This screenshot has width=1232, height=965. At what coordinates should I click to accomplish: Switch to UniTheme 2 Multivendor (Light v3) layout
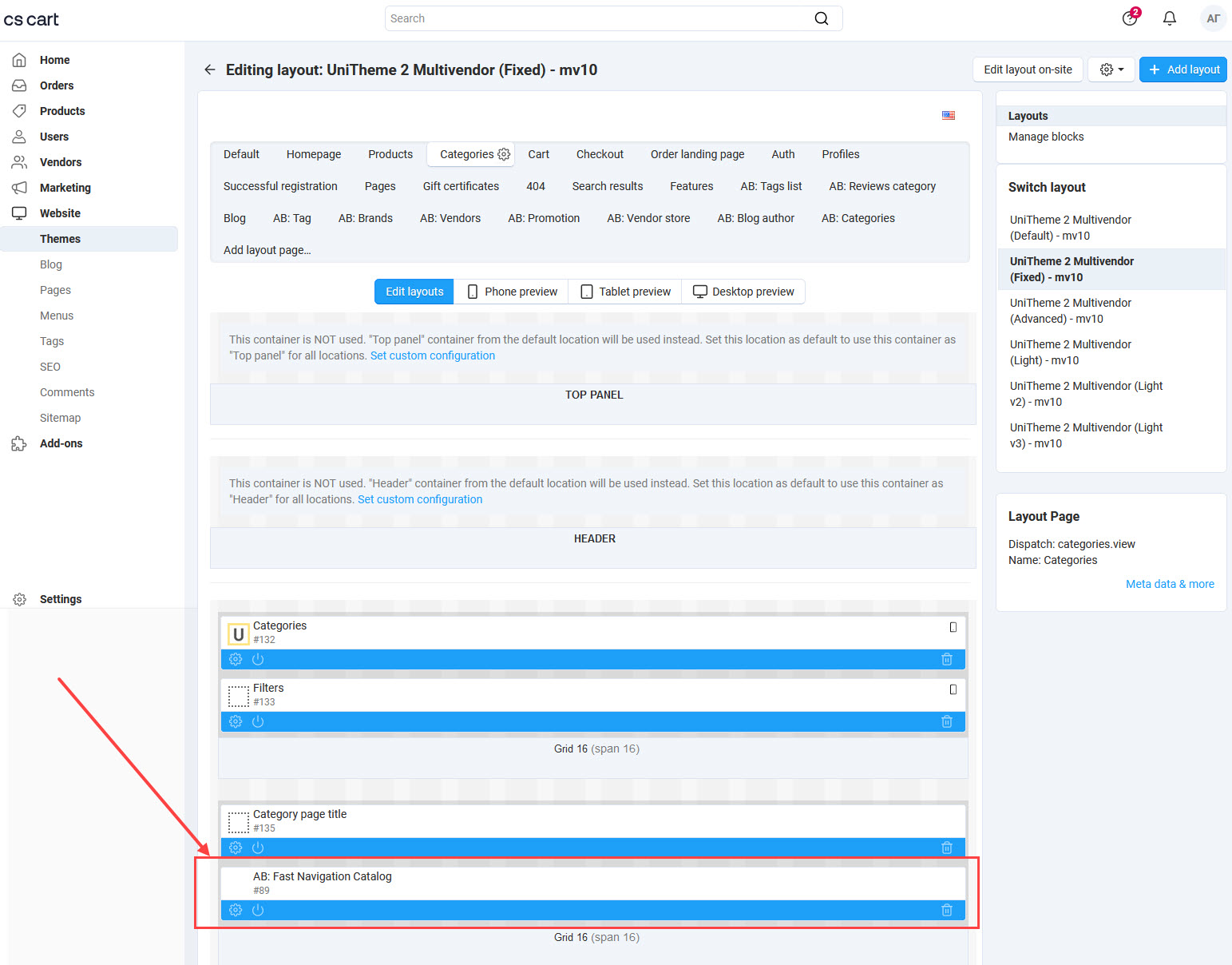pyautogui.click(x=1086, y=435)
